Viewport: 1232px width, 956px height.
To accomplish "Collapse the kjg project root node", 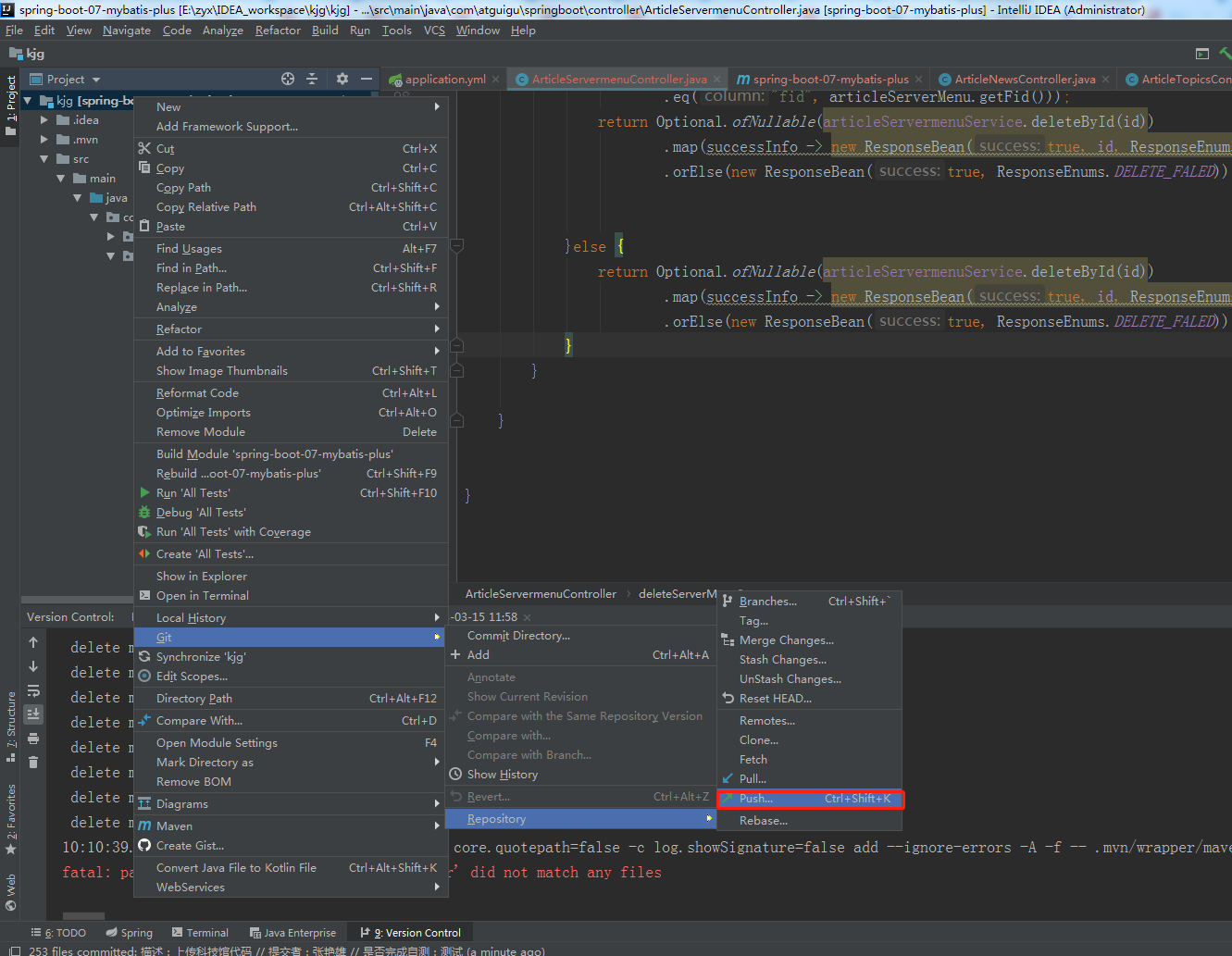I will coord(28,101).
